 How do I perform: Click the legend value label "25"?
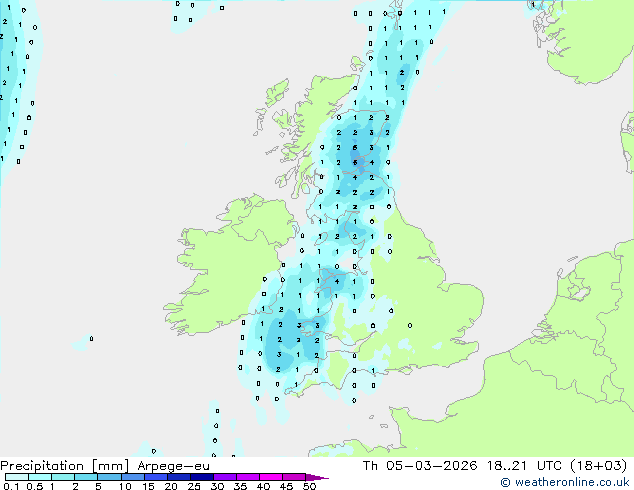(194, 486)
